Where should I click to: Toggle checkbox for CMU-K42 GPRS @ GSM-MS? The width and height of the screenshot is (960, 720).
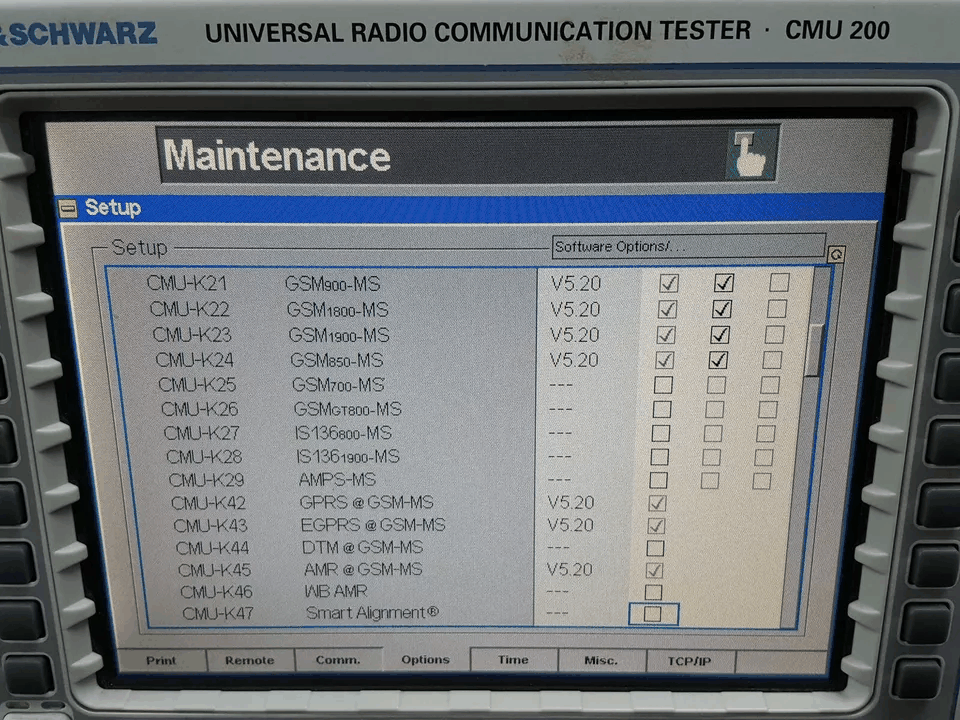point(657,503)
